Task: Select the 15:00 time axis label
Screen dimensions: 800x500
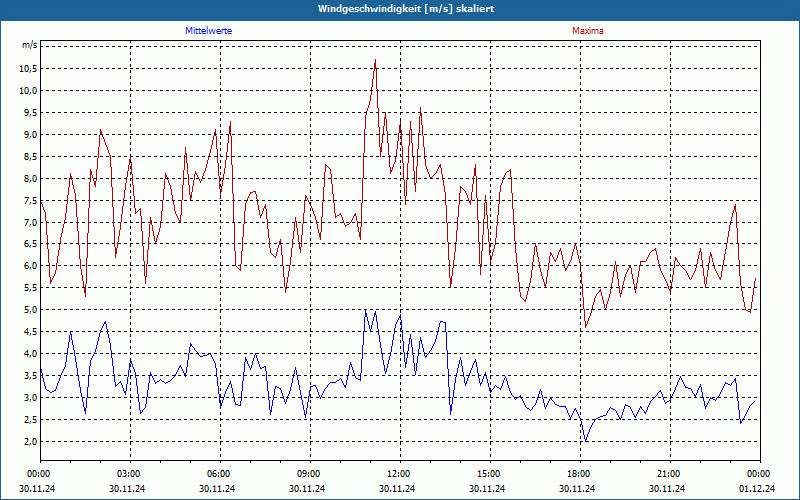Action: pos(490,474)
